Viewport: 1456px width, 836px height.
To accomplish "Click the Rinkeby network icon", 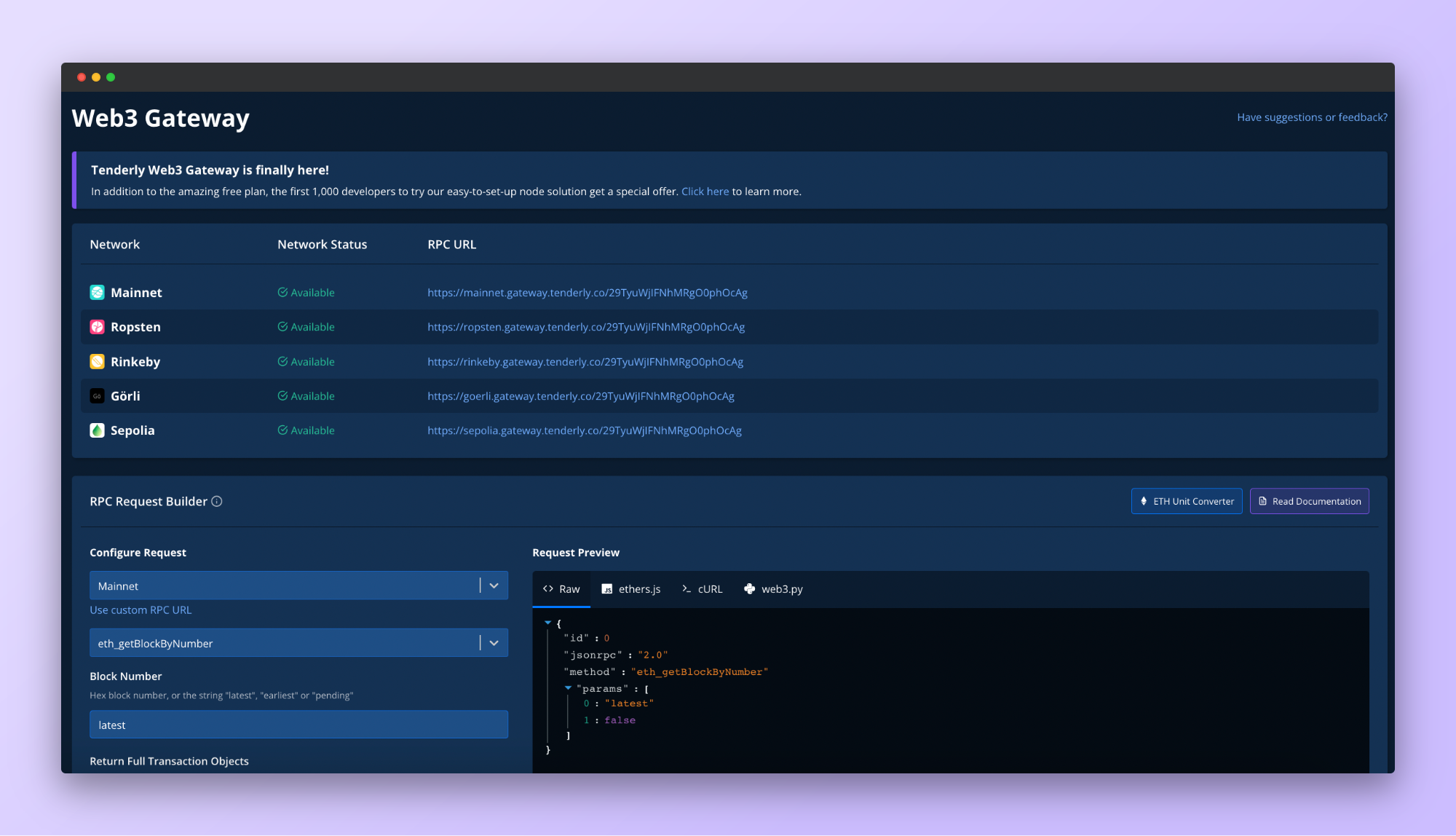I will 97,362.
